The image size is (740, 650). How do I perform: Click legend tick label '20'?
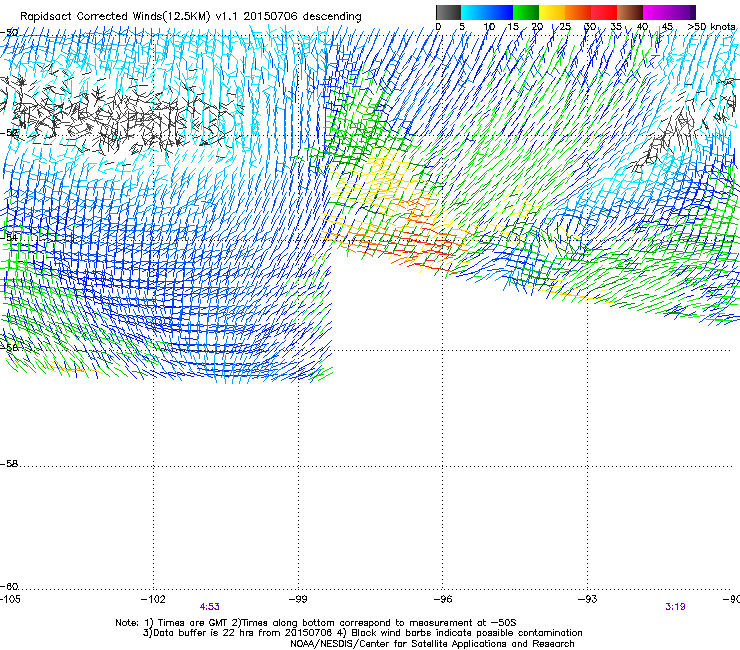coord(537,26)
